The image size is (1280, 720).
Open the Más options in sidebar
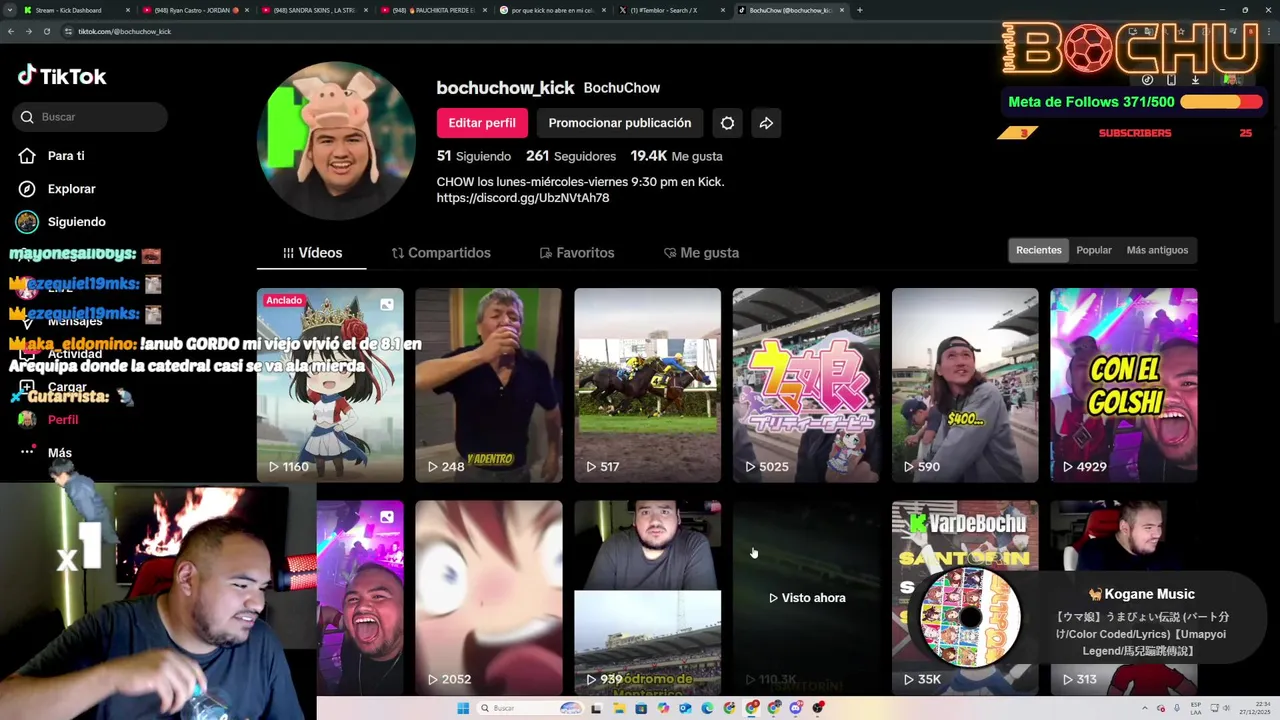pos(59,453)
